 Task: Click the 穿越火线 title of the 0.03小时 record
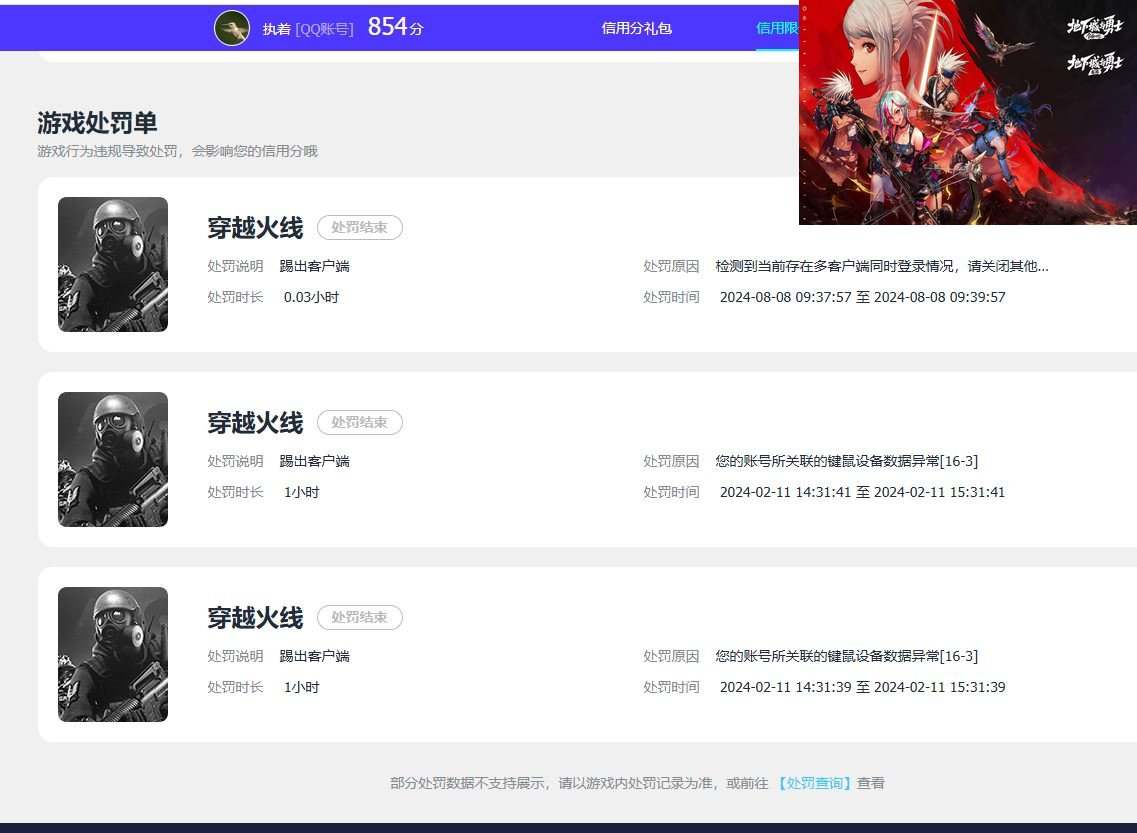point(255,228)
